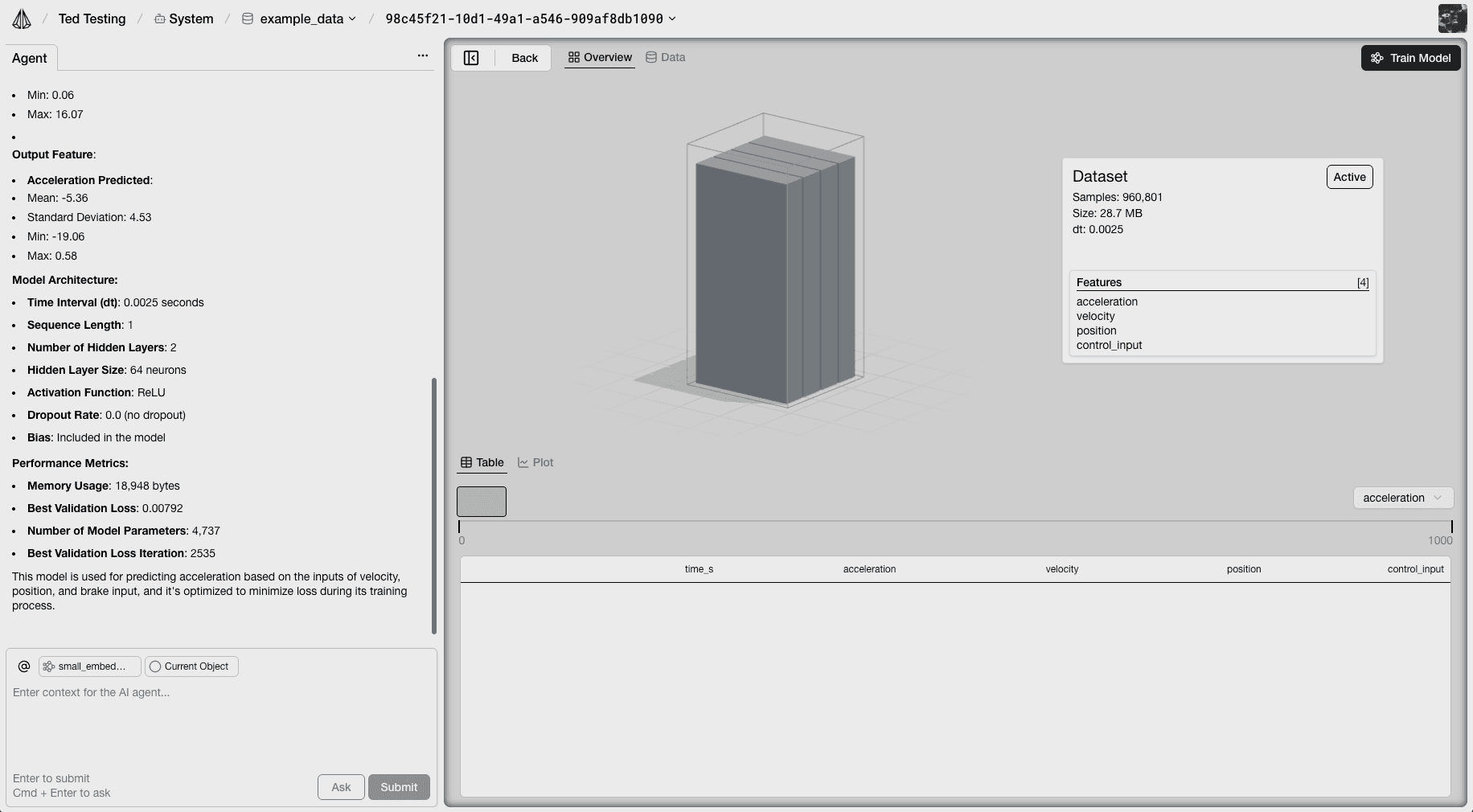Open the example_data dropdown in breadcrumb
This screenshot has height=812, width=1473.
[x=351, y=18]
